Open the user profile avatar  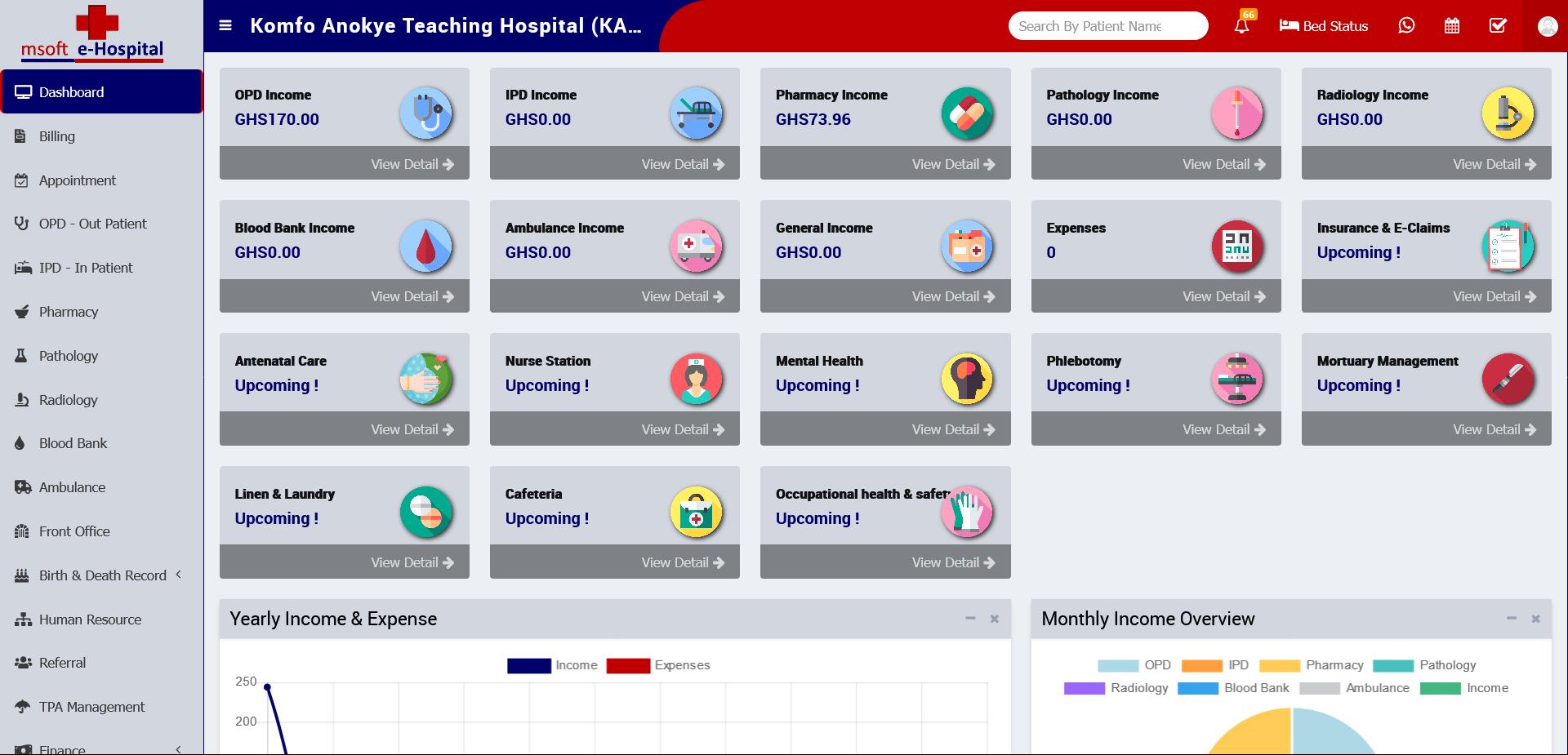[x=1548, y=26]
